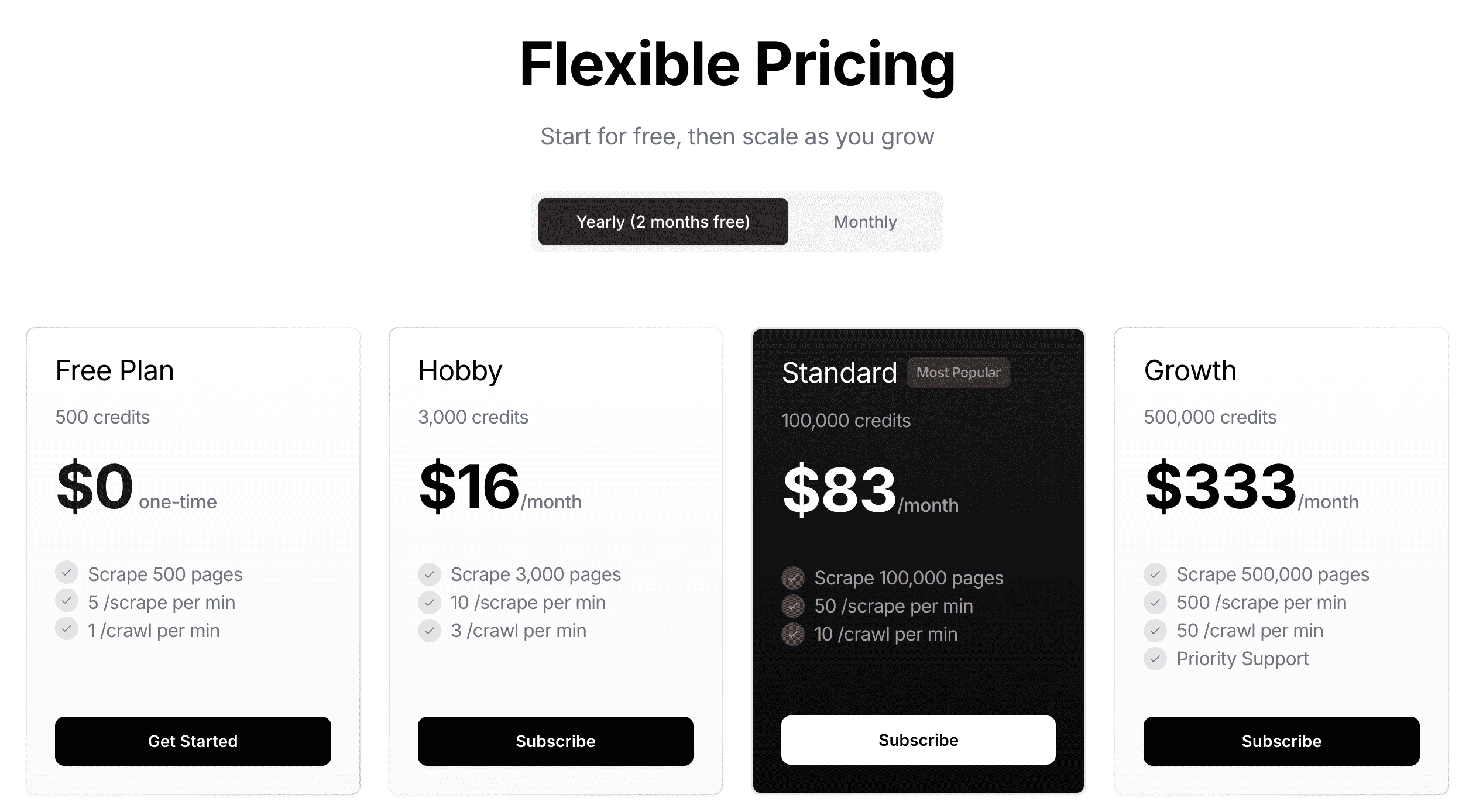Click checkmark icon next to 500 /scrape per min
The image size is (1476, 812).
(x=1155, y=603)
